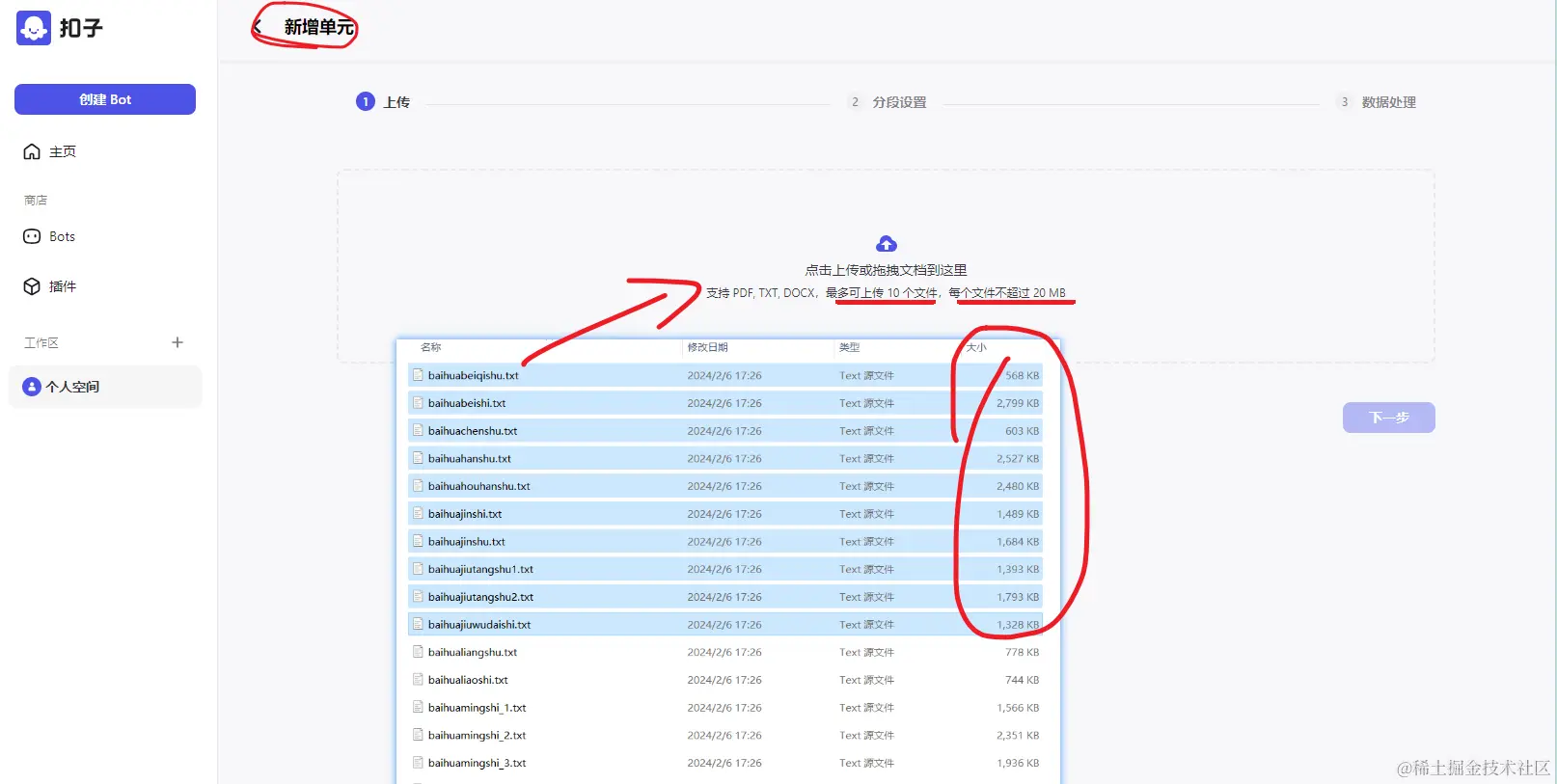Viewport: 1557px width, 784px height.
Task: Select step 1 上传 in the progress bar
Action: [x=384, y=102]
